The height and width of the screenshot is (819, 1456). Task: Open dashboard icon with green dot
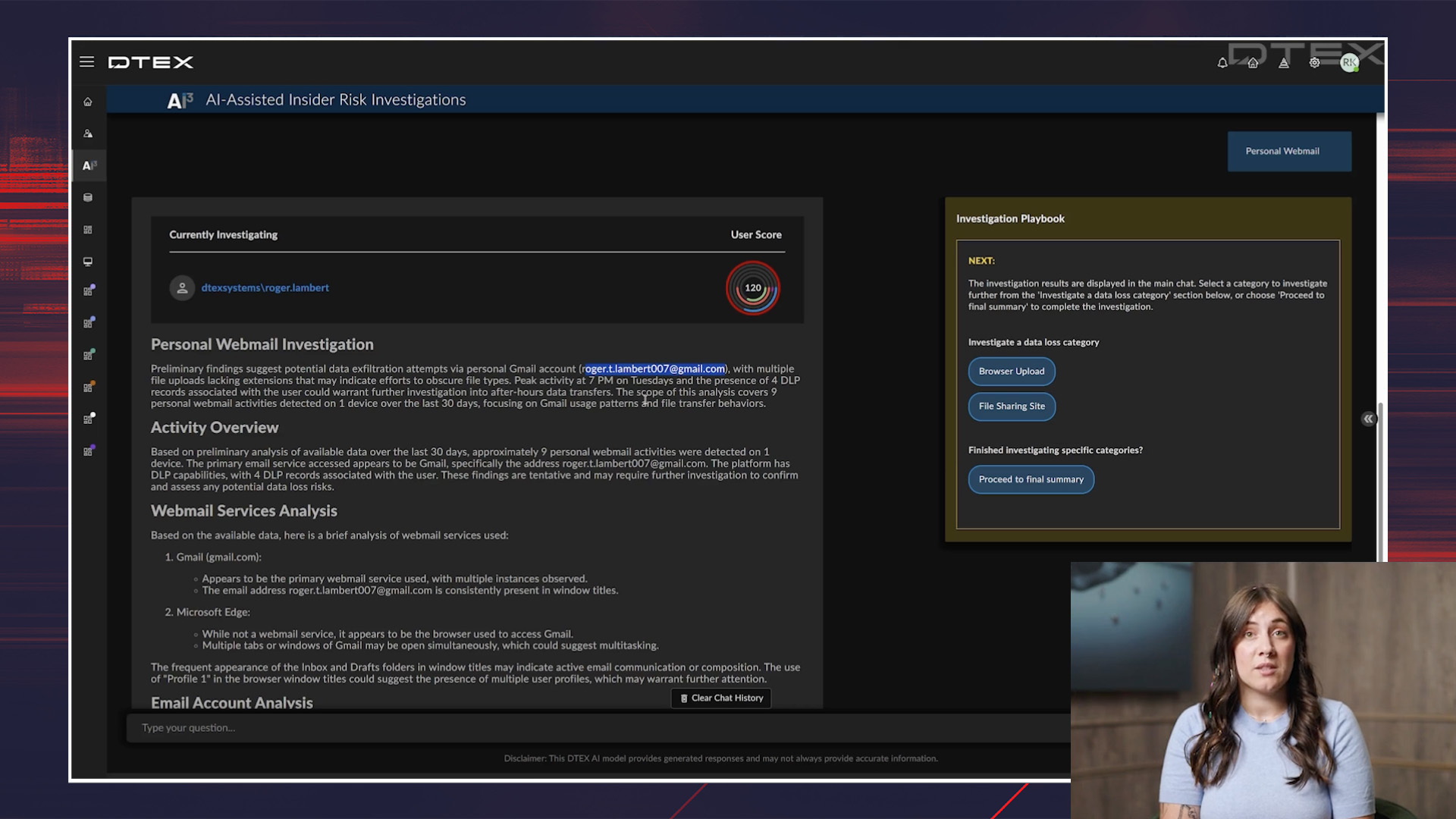point(89,355)
